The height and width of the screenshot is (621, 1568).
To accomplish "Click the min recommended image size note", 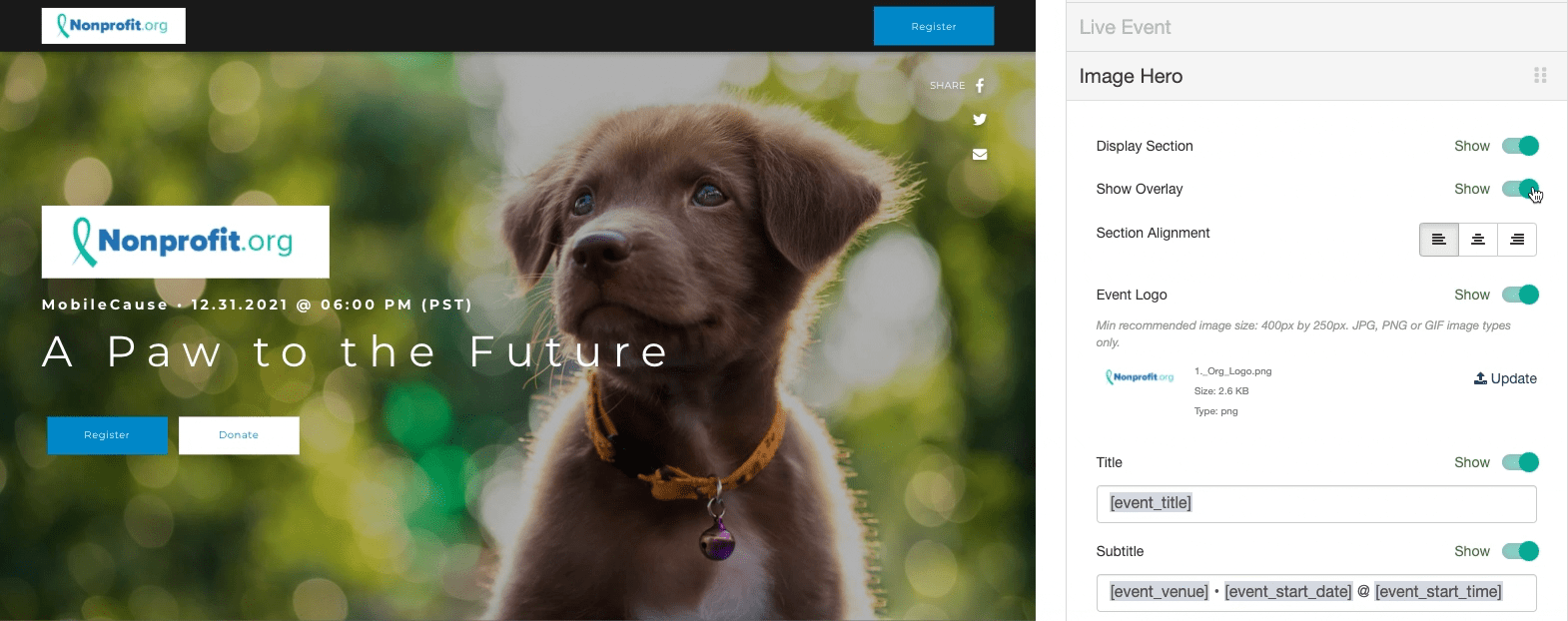I will 1303,333.
